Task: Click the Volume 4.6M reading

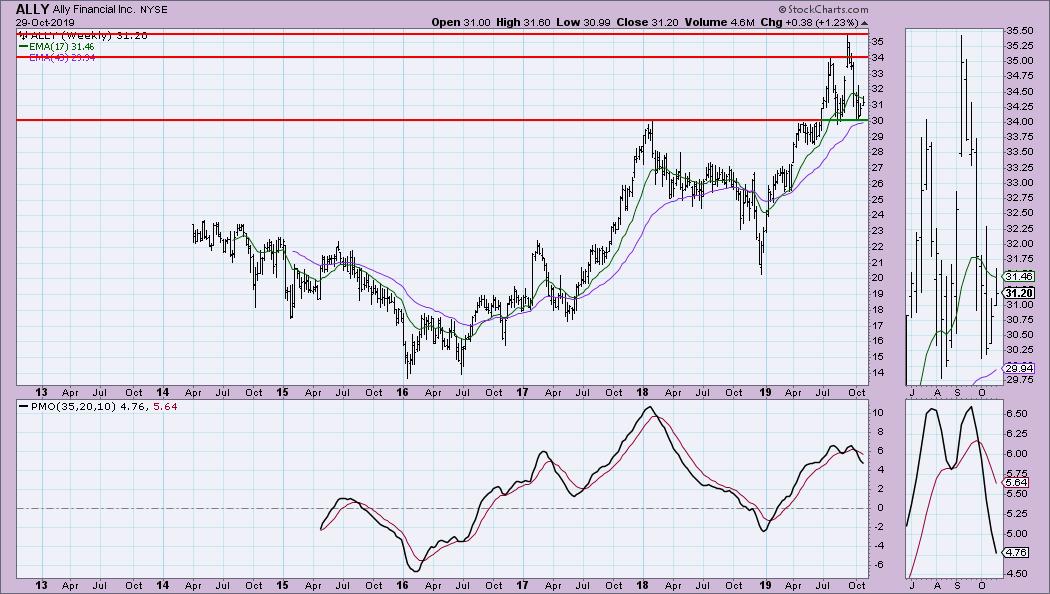Action: click(719, 22)
